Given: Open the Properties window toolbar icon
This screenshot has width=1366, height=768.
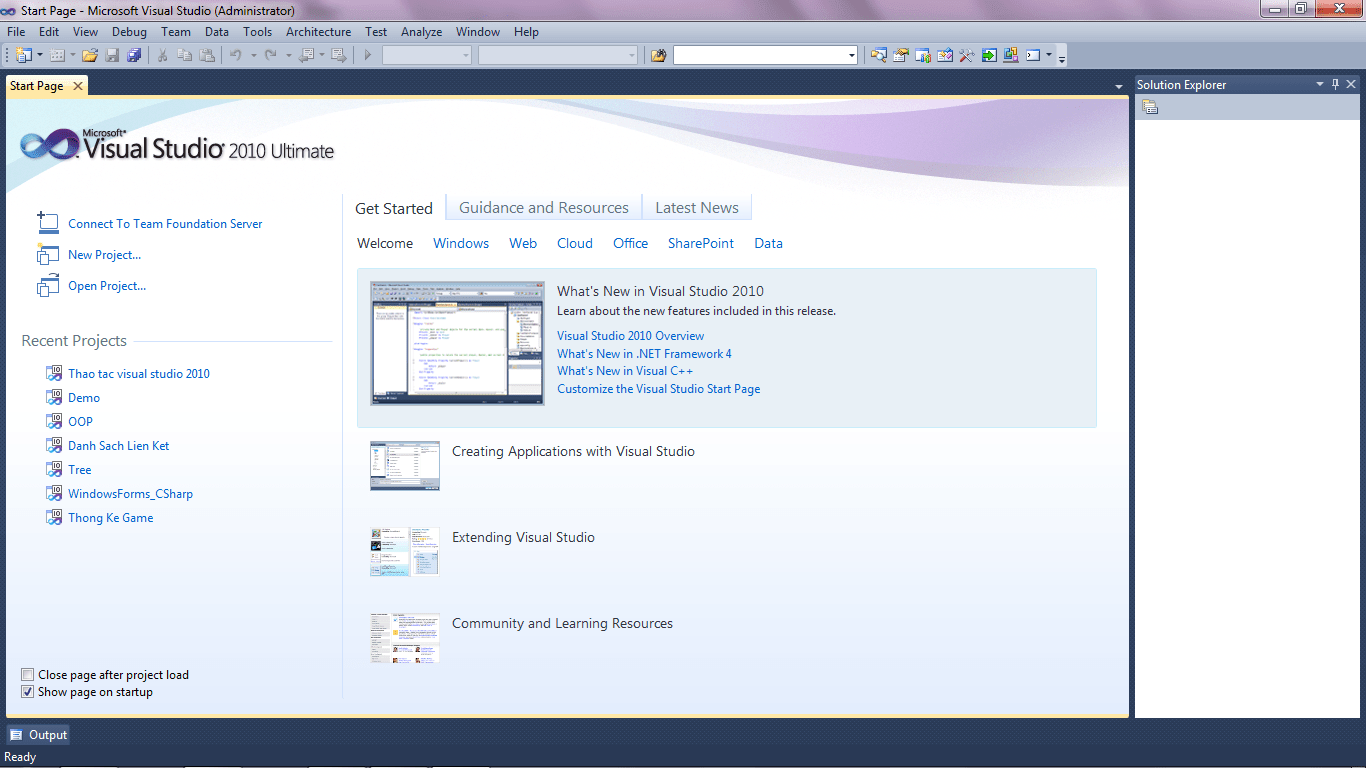Looking at the screenshot, I should pyautogui.click(x=901, y=55).
